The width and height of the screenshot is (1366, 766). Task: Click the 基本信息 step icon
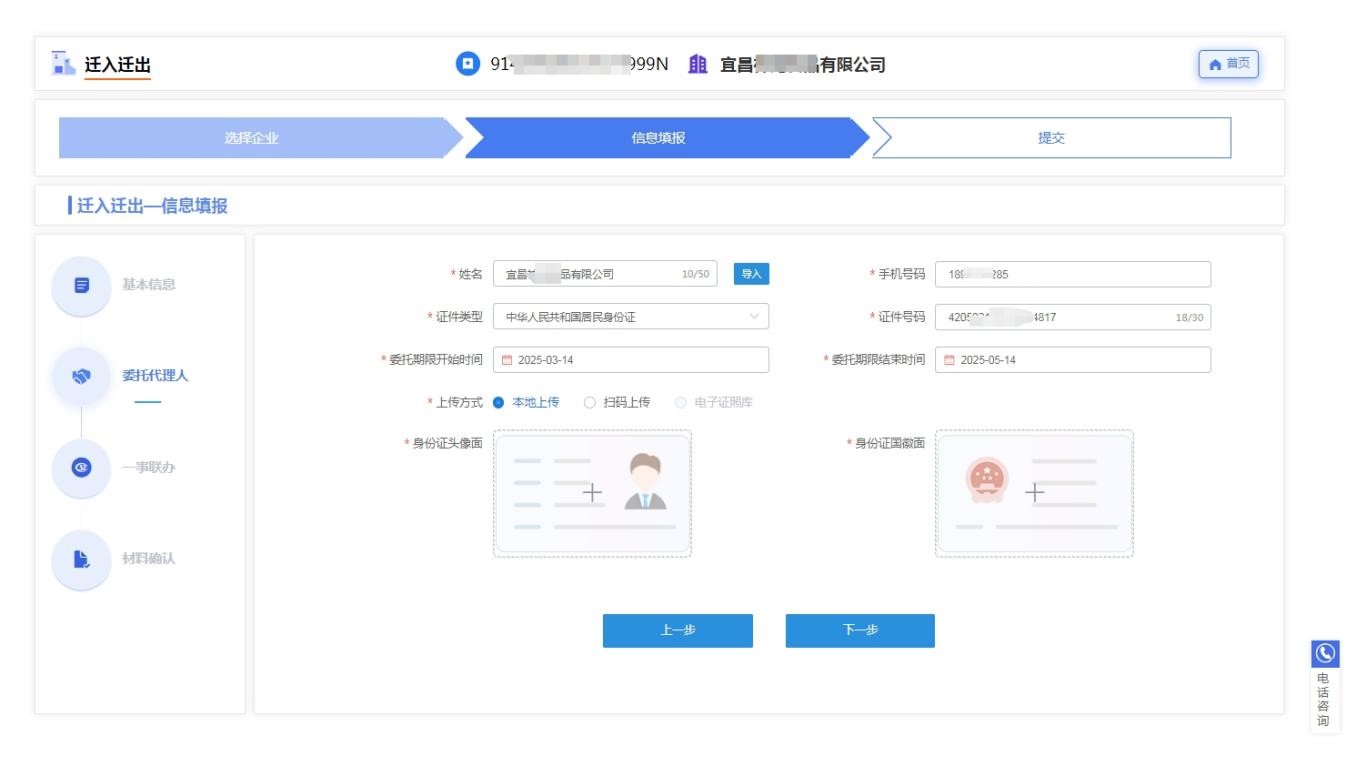(x=82, y=285)
